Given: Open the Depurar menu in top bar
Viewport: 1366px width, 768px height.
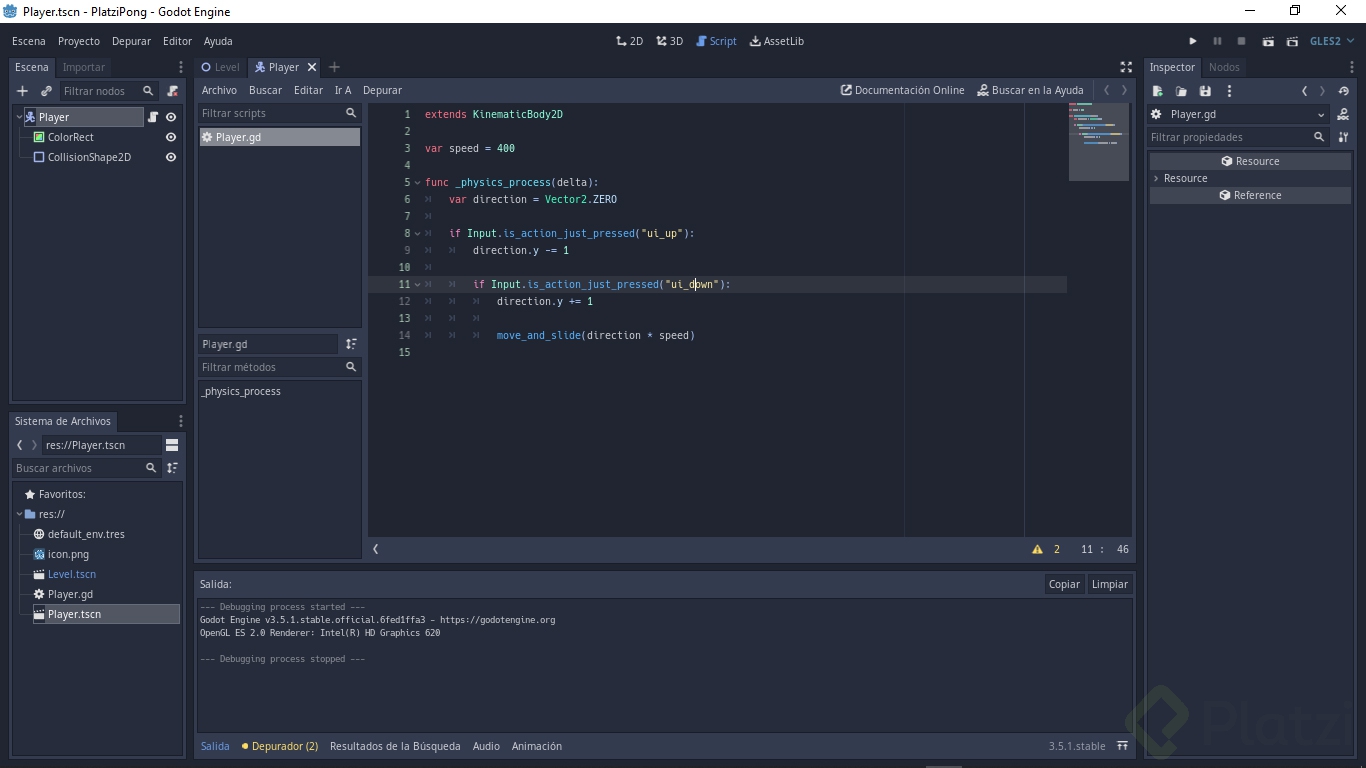Looking at the screenshot, I should click(x=131, y=41).
